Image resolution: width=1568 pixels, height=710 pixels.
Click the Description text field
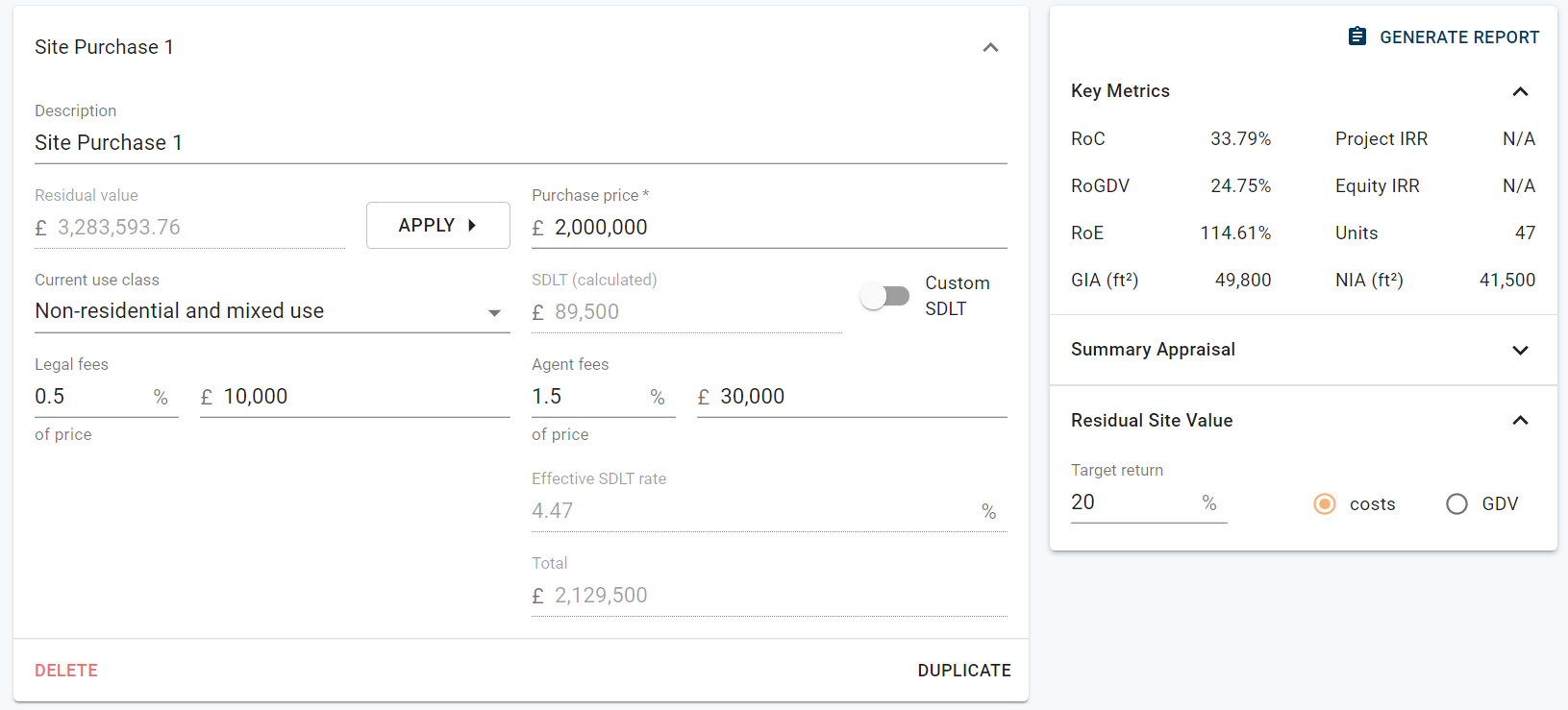[x=519, y=143]
